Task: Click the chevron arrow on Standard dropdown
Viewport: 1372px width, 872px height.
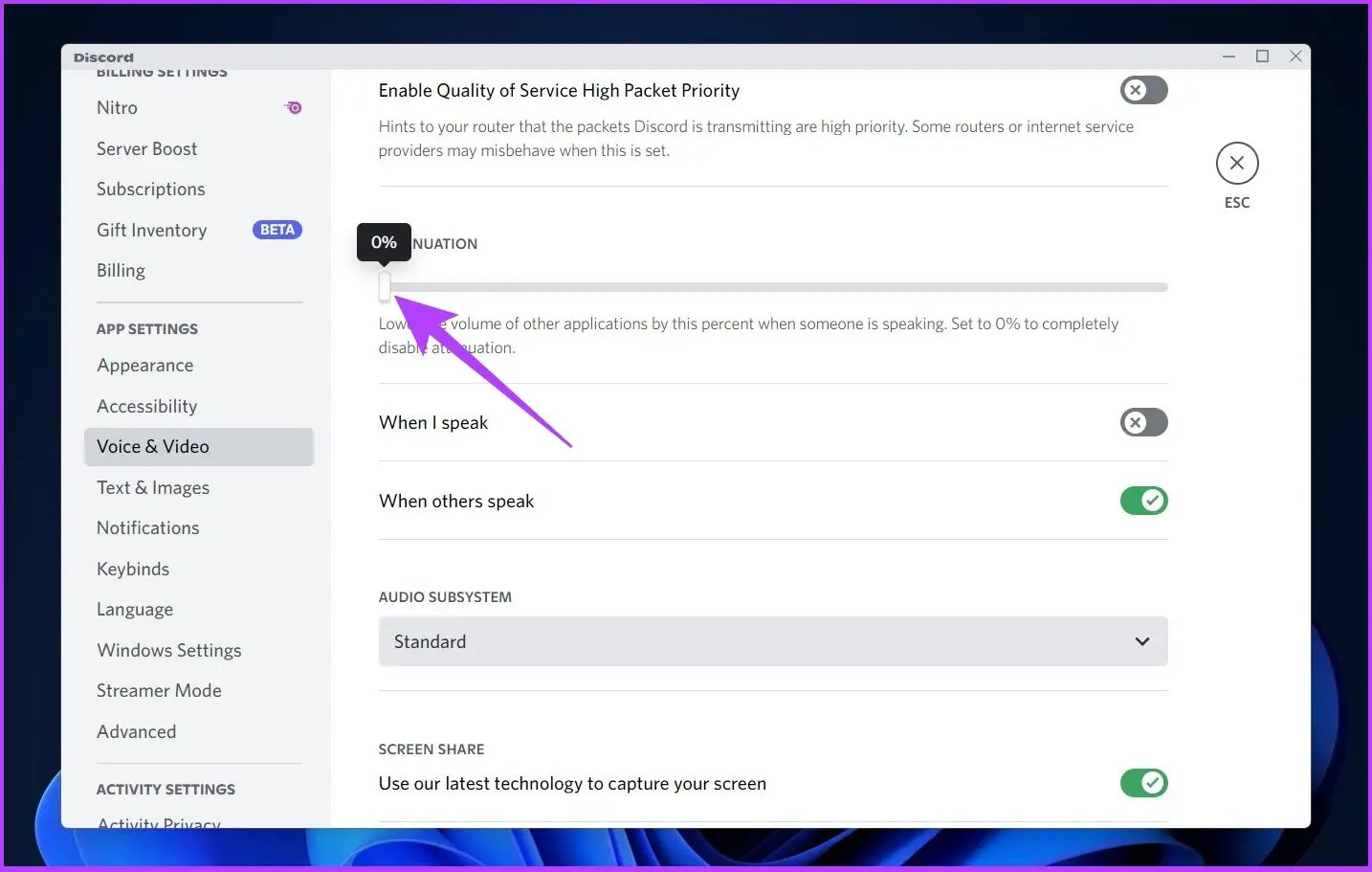Action: (1141, 641)
